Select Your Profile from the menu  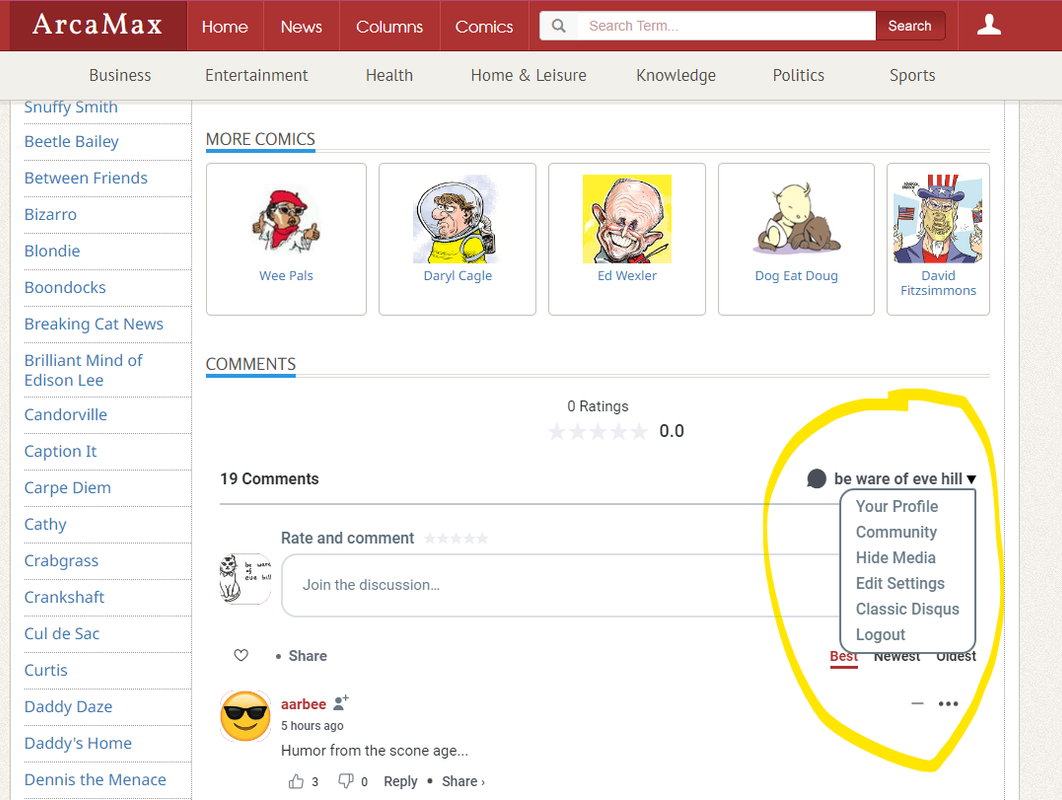897,507
